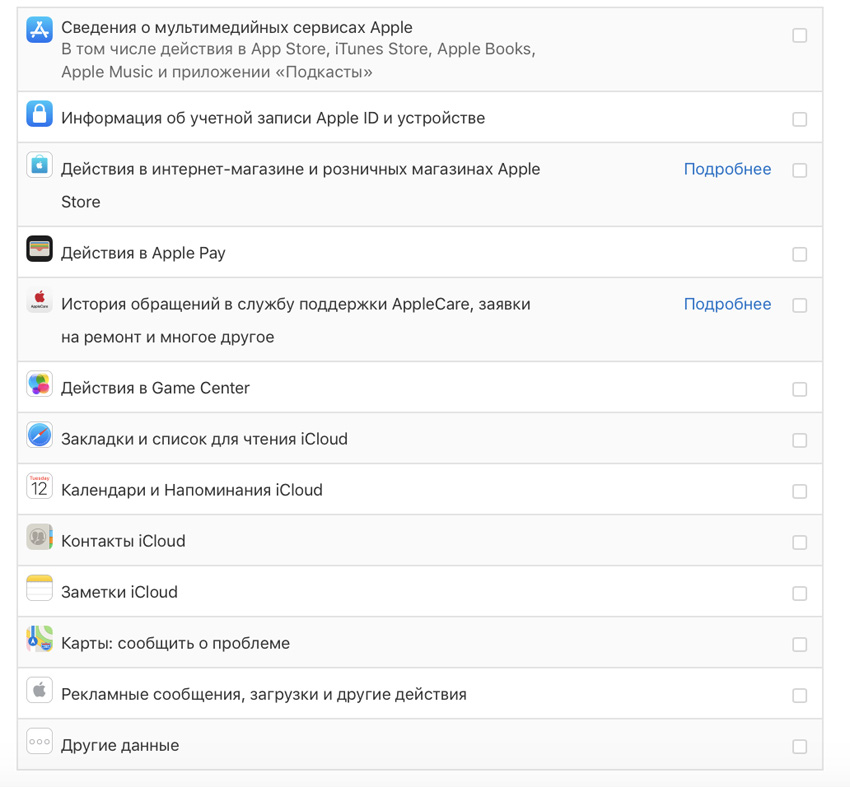This screenshot has height=787, width=850.
Task: Click text "Рекламные сообщения, загрузки и другие действия"
Action: coord(264,694)
